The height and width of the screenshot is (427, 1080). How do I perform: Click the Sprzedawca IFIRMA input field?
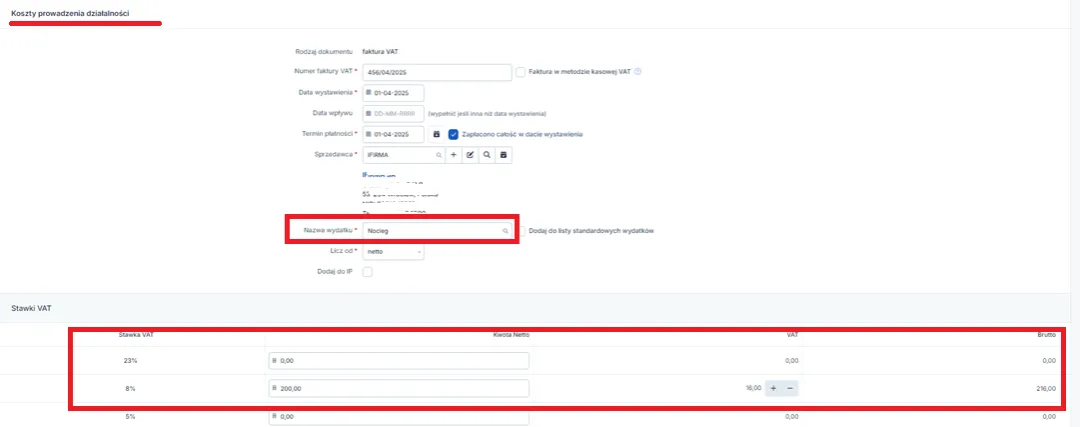pyautogui.click(x=404, y=156)
